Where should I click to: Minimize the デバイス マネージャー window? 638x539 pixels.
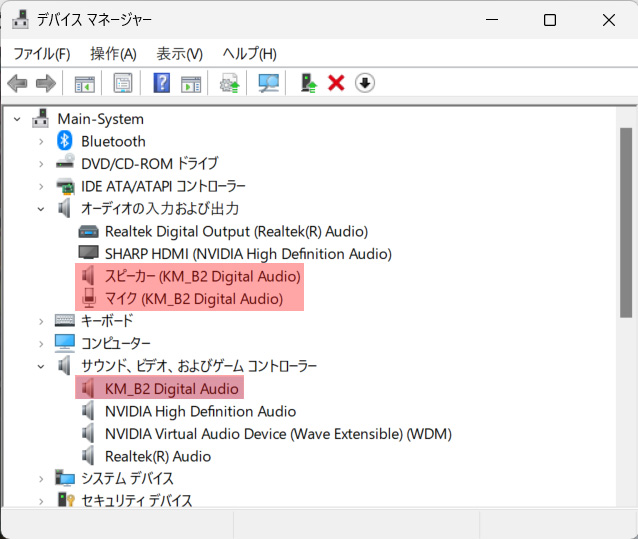(492, 20)
